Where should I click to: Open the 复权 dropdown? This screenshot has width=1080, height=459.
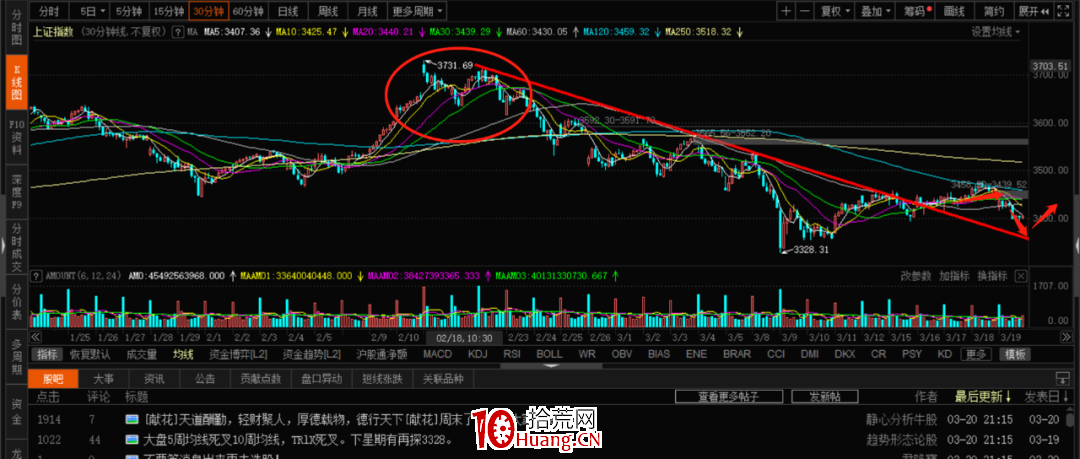point(835,11)
